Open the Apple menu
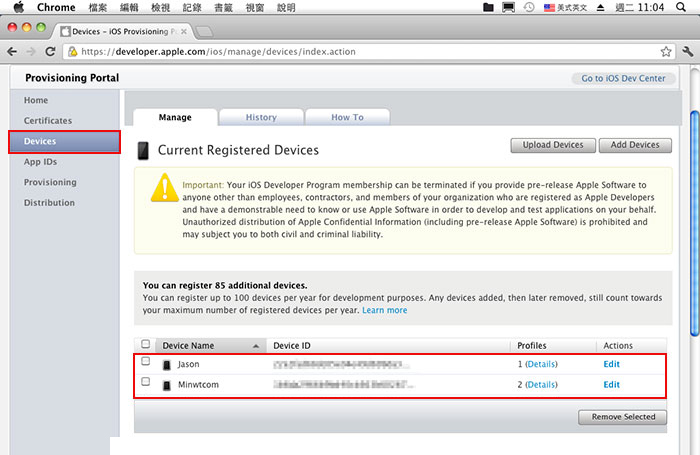This screenshot has height=455, width=700. click(x=19, y=7)
